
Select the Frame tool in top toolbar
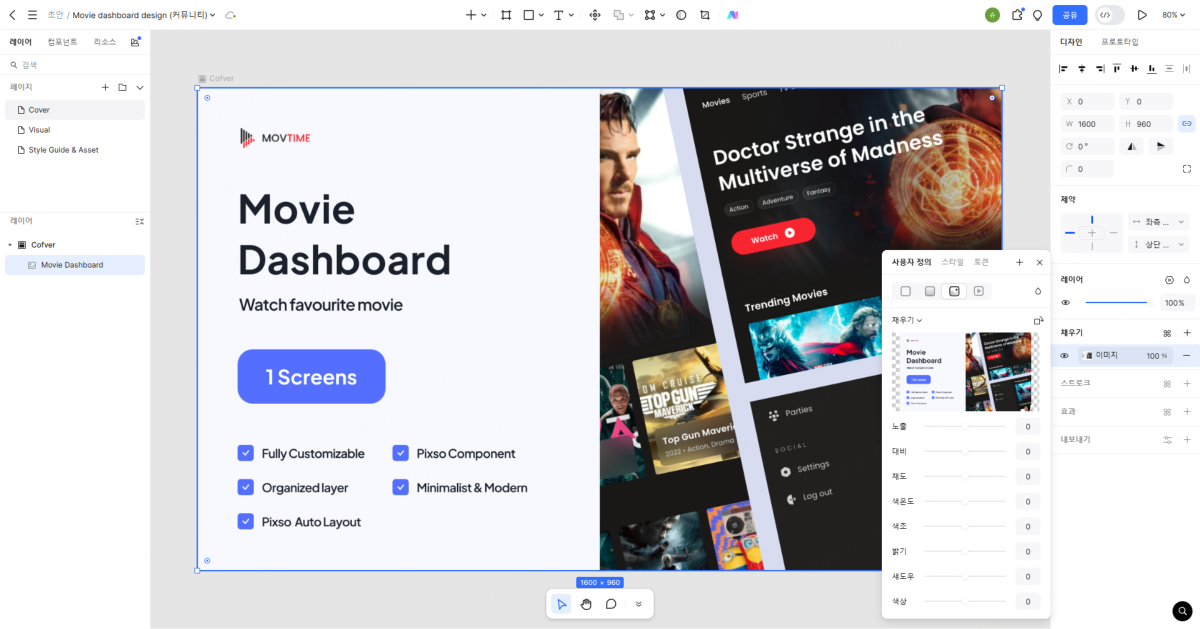(x=506, y=15)
